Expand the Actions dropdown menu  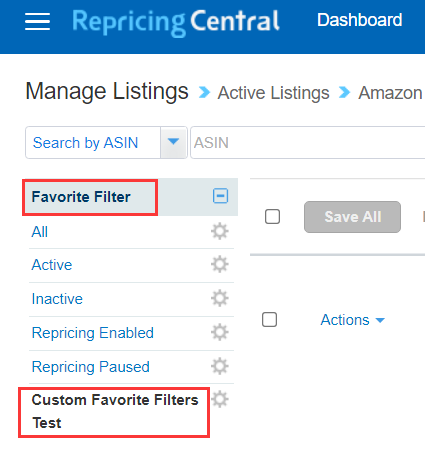(352, 320)
